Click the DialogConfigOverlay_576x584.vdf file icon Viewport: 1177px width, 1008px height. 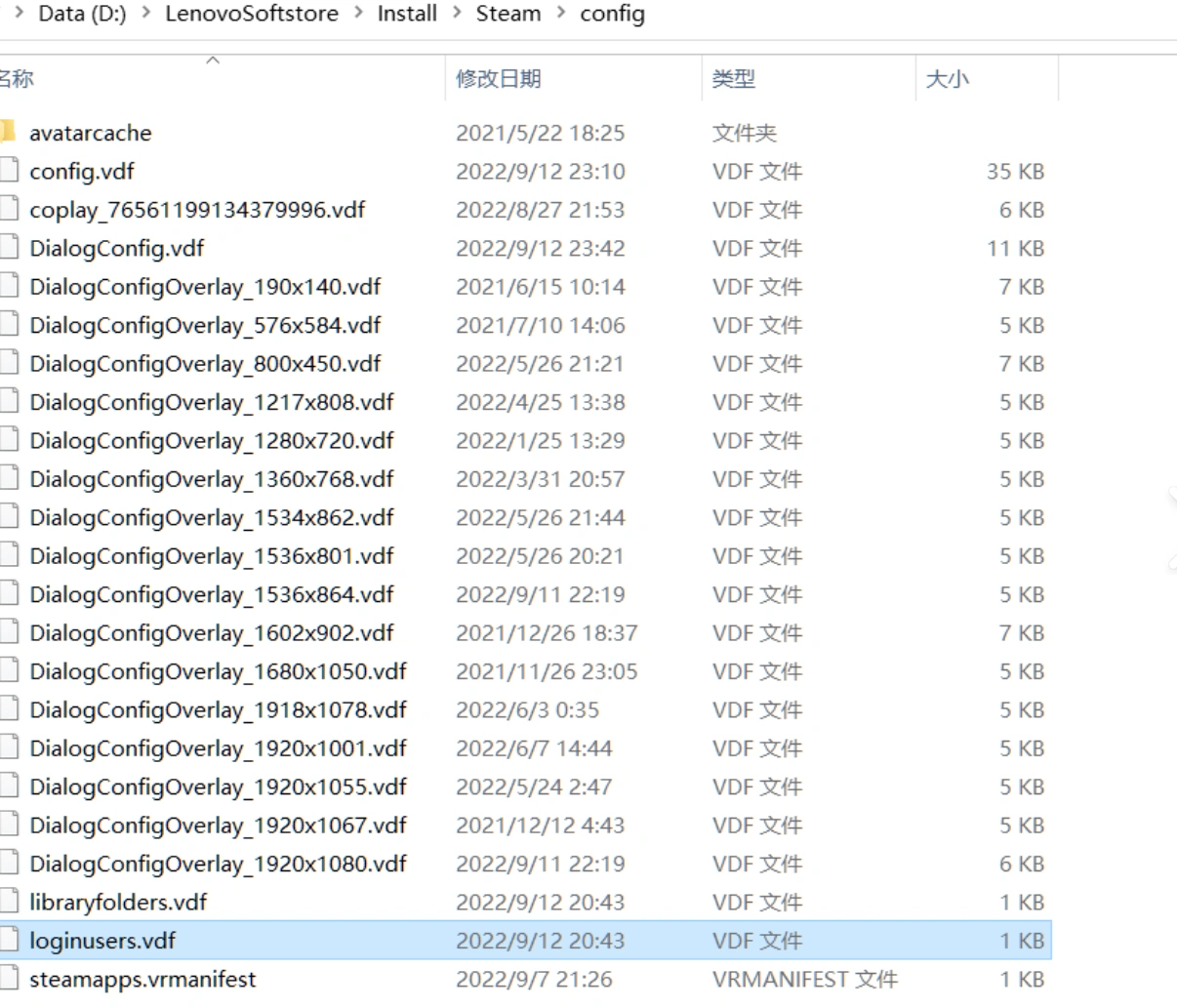pyautogui.click(x=9, y=325)
